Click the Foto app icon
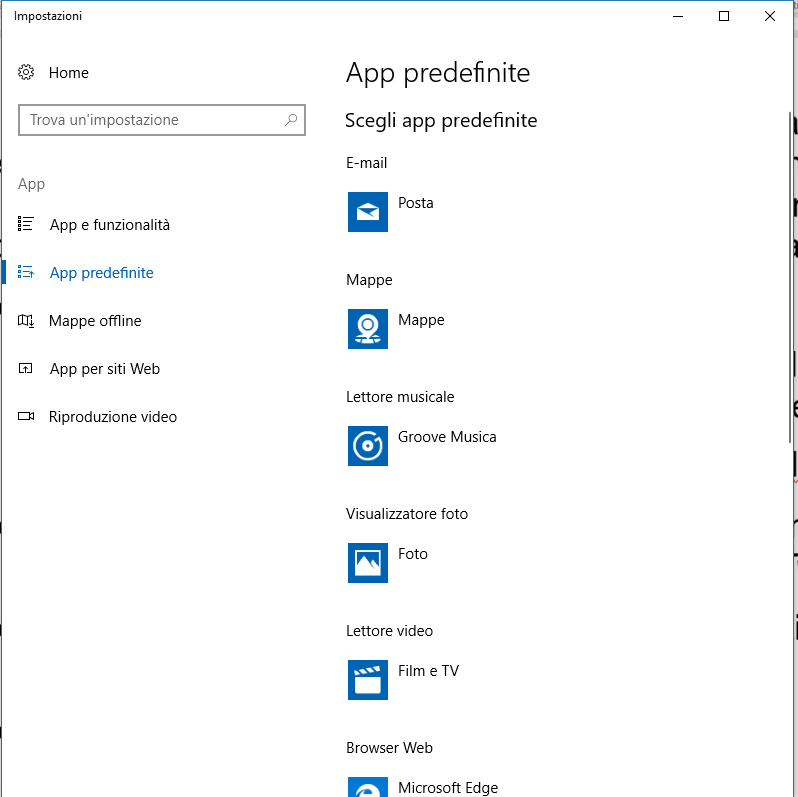This screenshot has width=798, height=797. click(367, 563)
